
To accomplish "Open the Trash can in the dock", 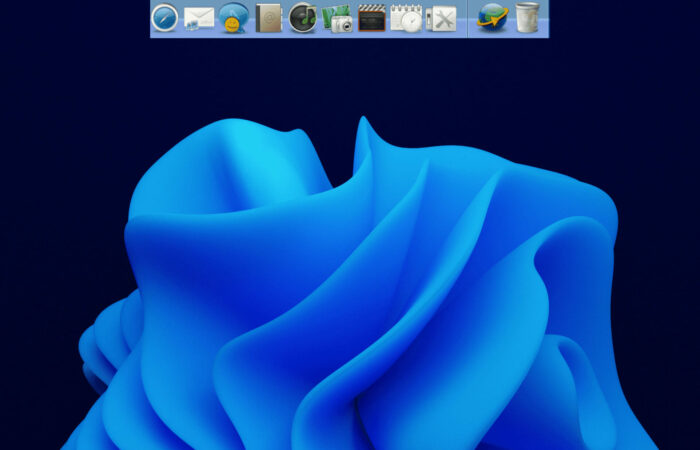I will [527, 17].
